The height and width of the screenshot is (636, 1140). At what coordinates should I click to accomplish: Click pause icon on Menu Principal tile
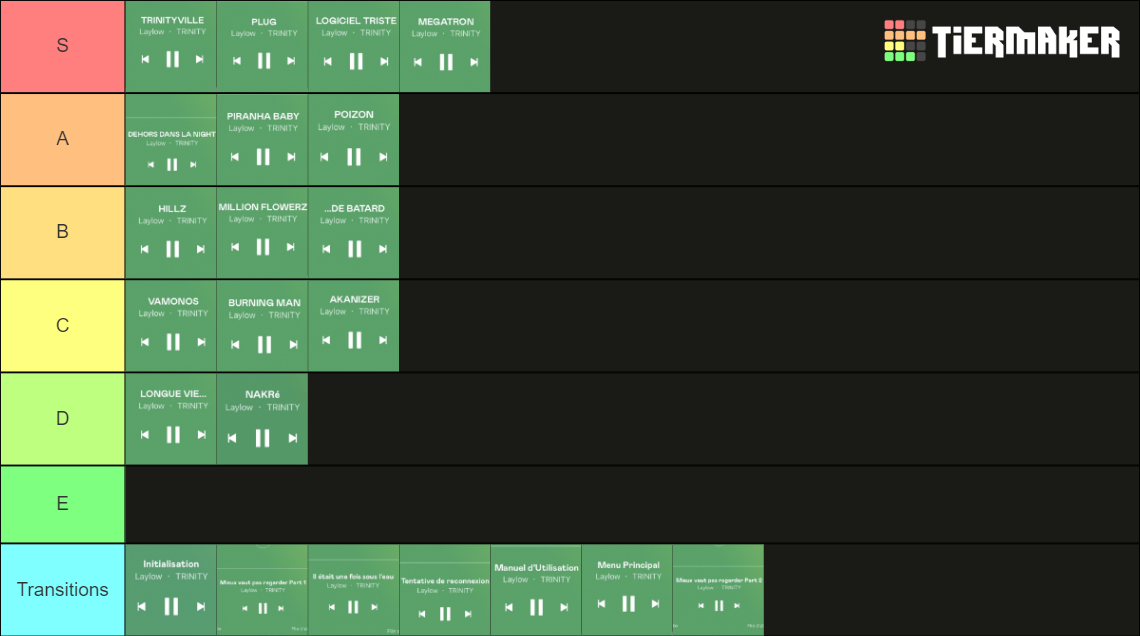pyautogui.click(x=628, y=604)
